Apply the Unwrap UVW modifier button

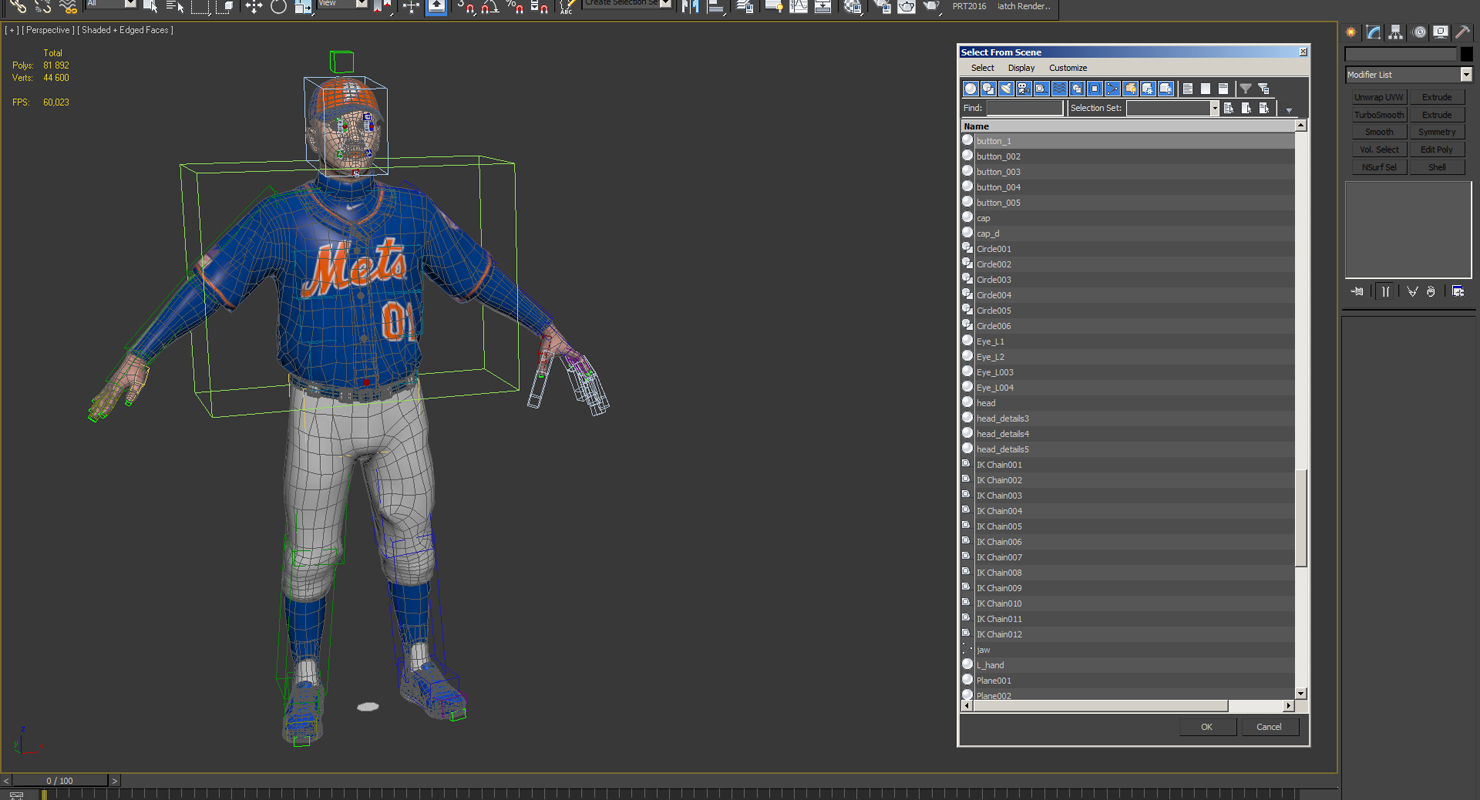click(x=1379, y=98)
